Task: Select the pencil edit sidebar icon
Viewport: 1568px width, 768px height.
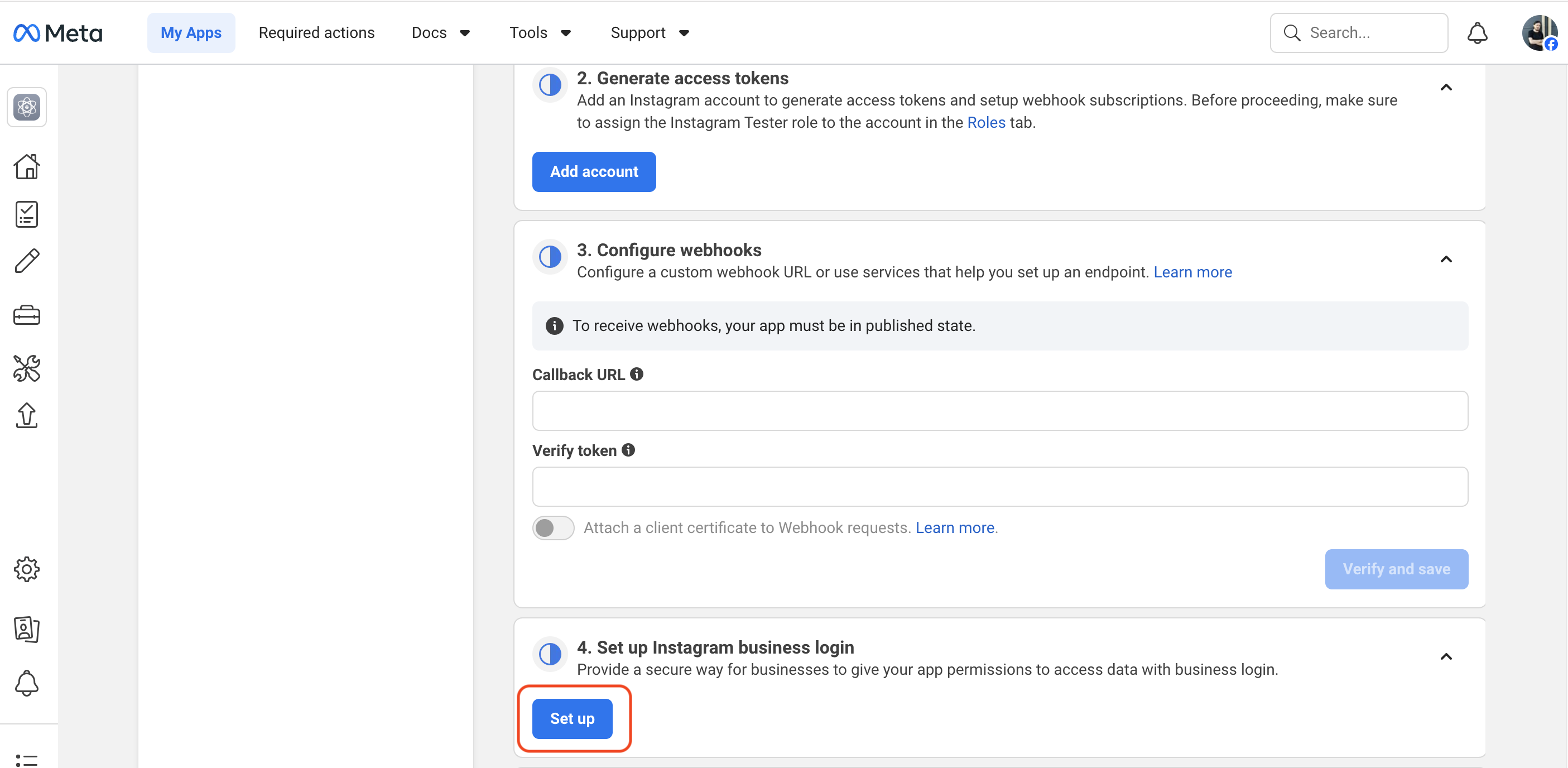Action: click(x=26, y=261)
